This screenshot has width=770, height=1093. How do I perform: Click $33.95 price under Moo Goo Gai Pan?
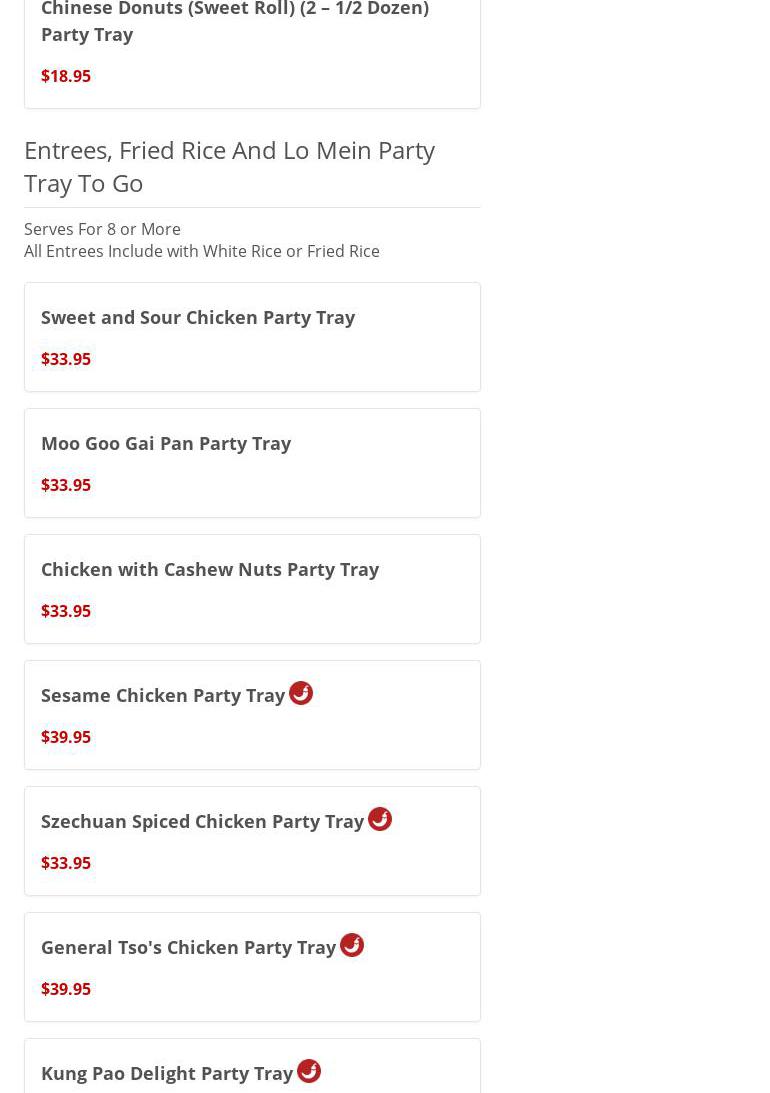pos(66,485)
